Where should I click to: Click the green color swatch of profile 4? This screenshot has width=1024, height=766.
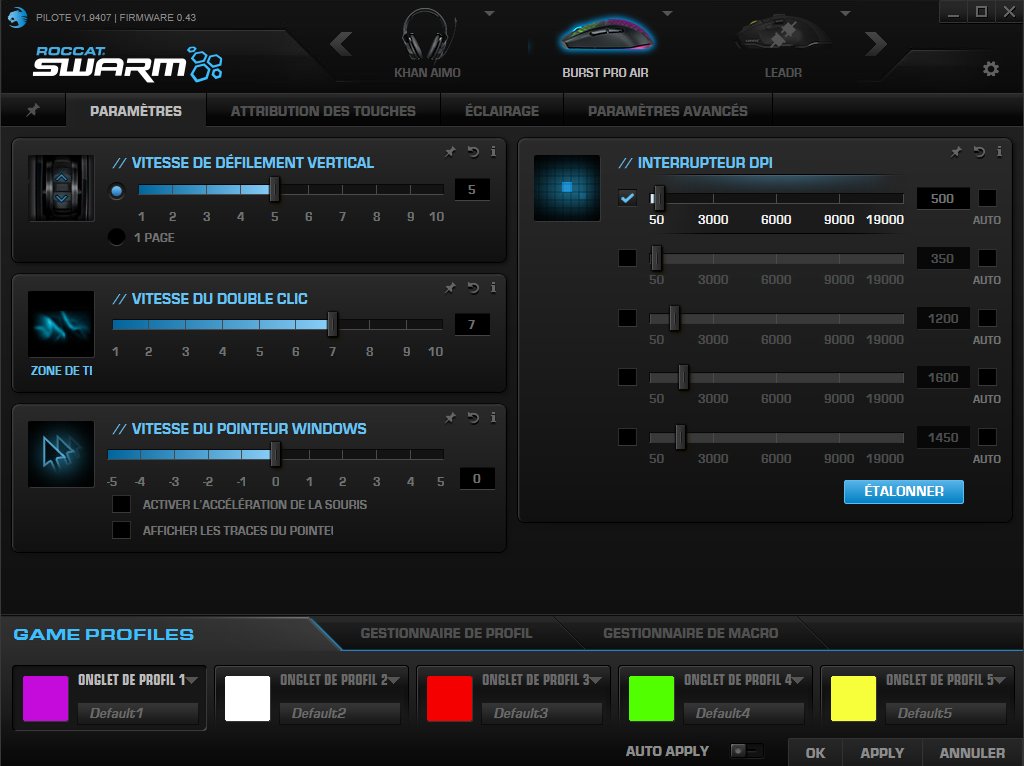coord(651,698)
